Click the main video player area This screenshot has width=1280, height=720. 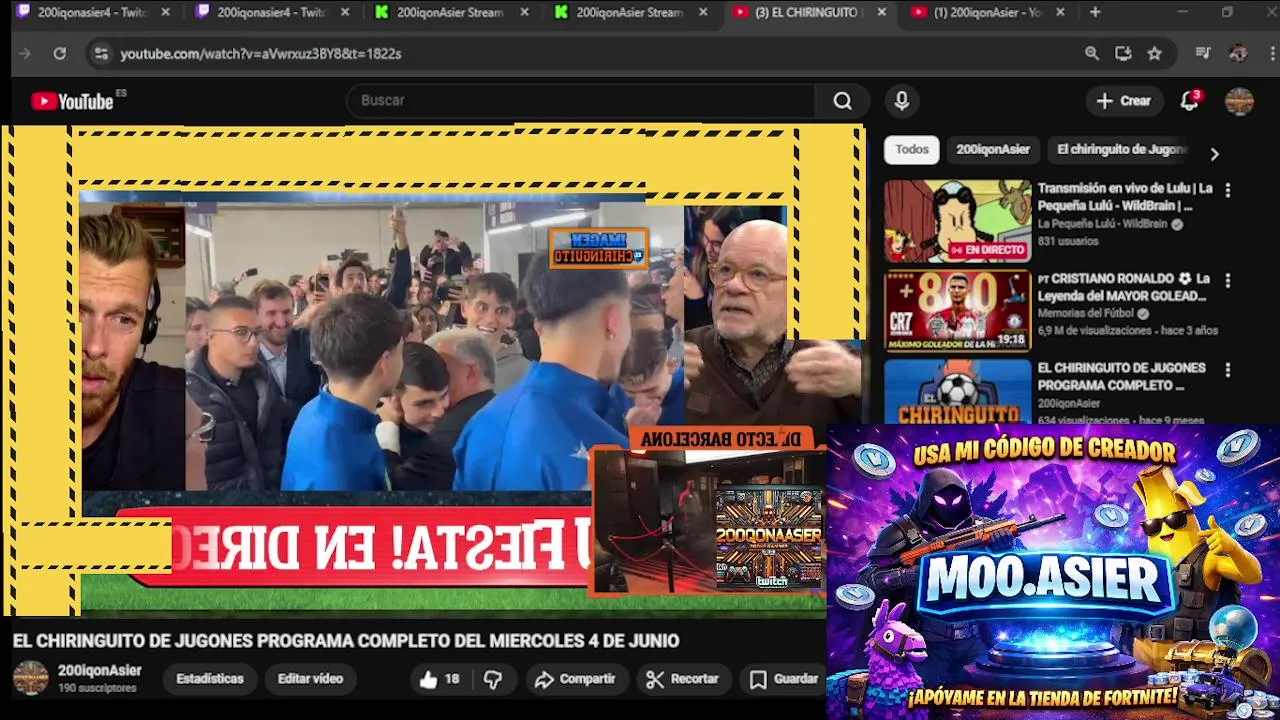432,370
